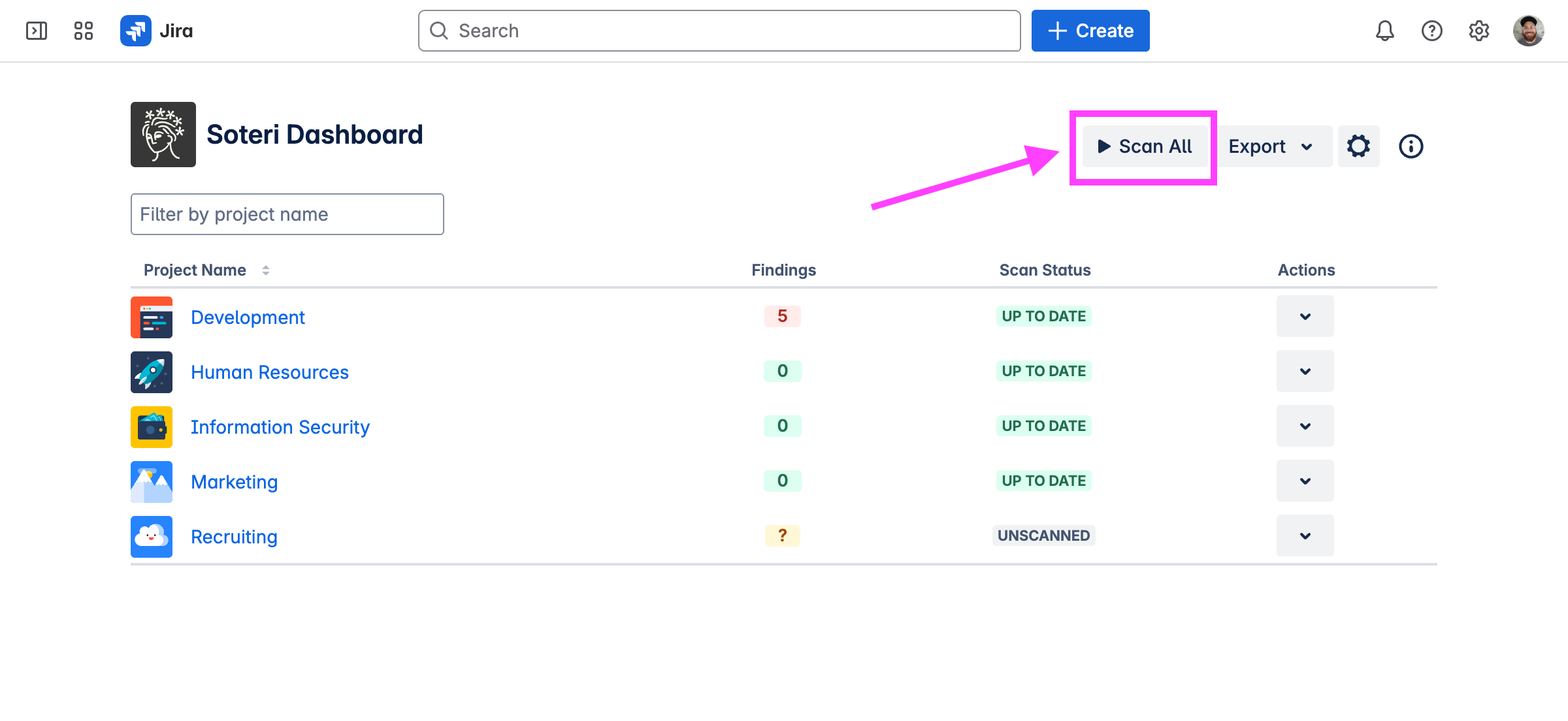
Task: Open the user profile avatar
Action: (1528, 31)
